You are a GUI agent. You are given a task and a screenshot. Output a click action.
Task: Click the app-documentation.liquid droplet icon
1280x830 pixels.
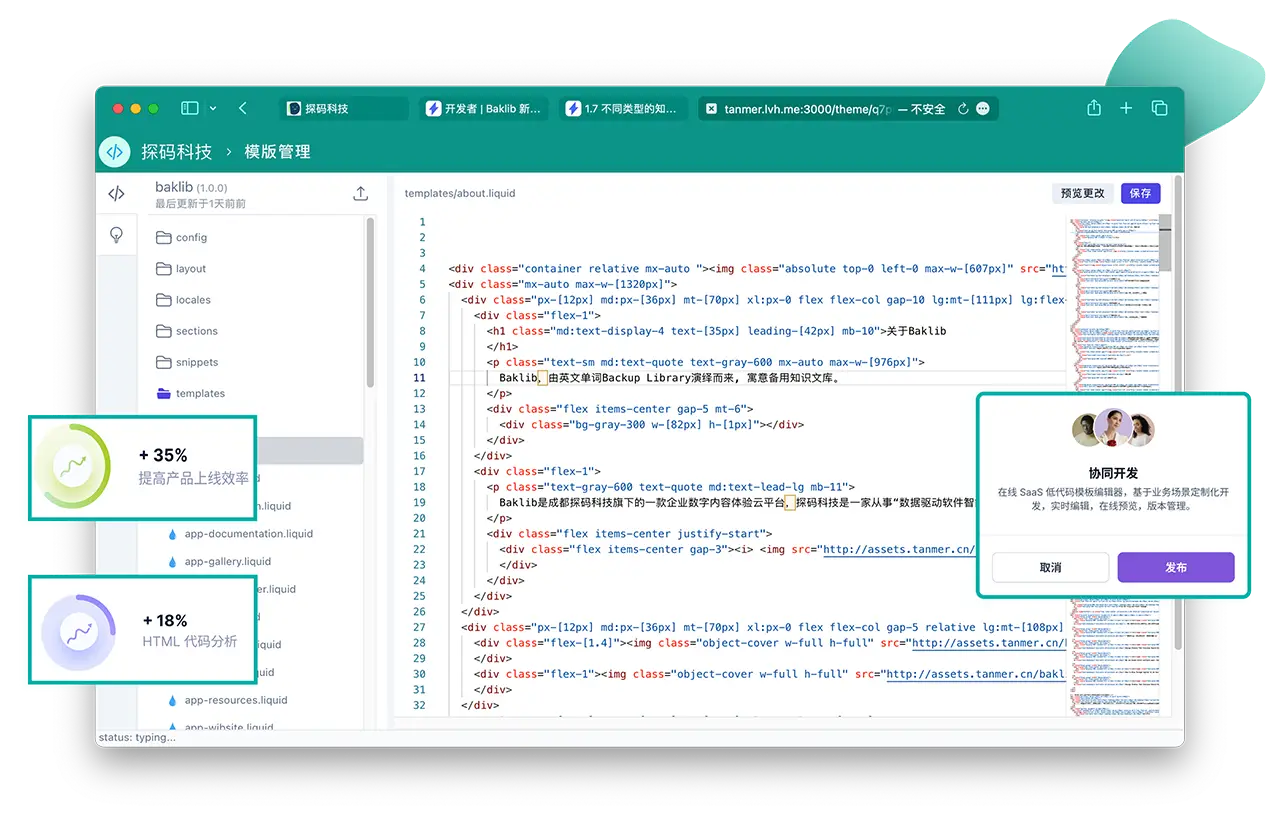pos(172,534)
